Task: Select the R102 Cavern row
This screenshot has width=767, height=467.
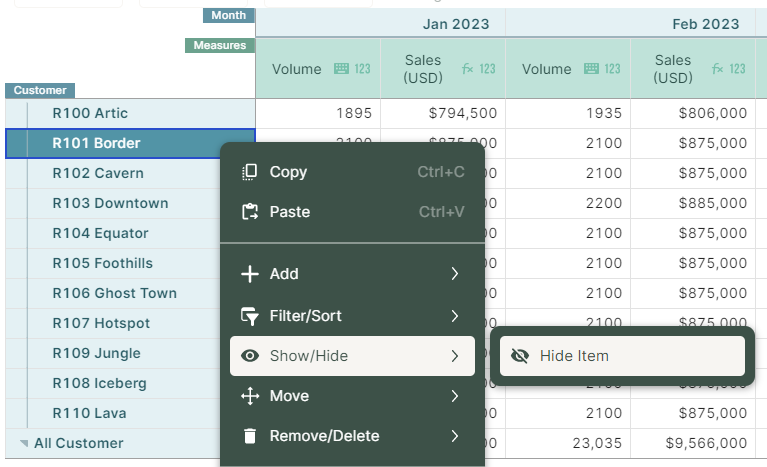Action: click(x=113, y=173)
